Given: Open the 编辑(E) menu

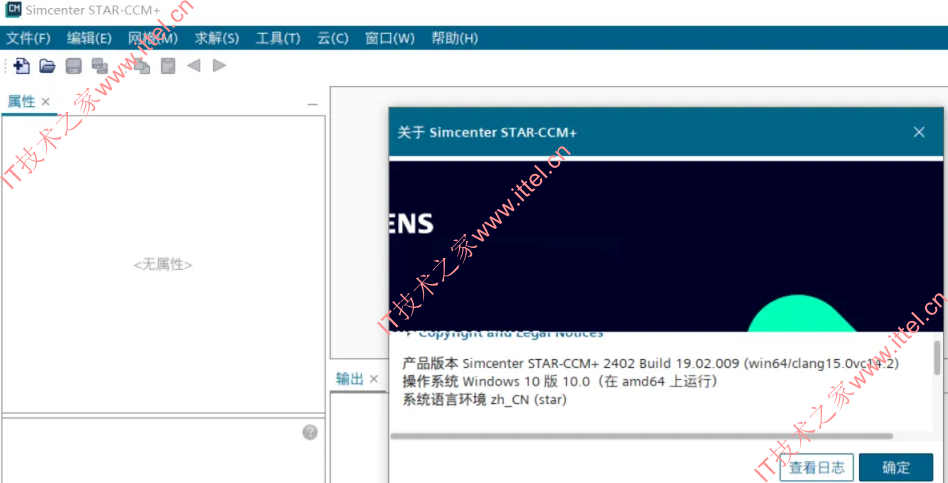Looking at the screenshot, I should point(89,38).
